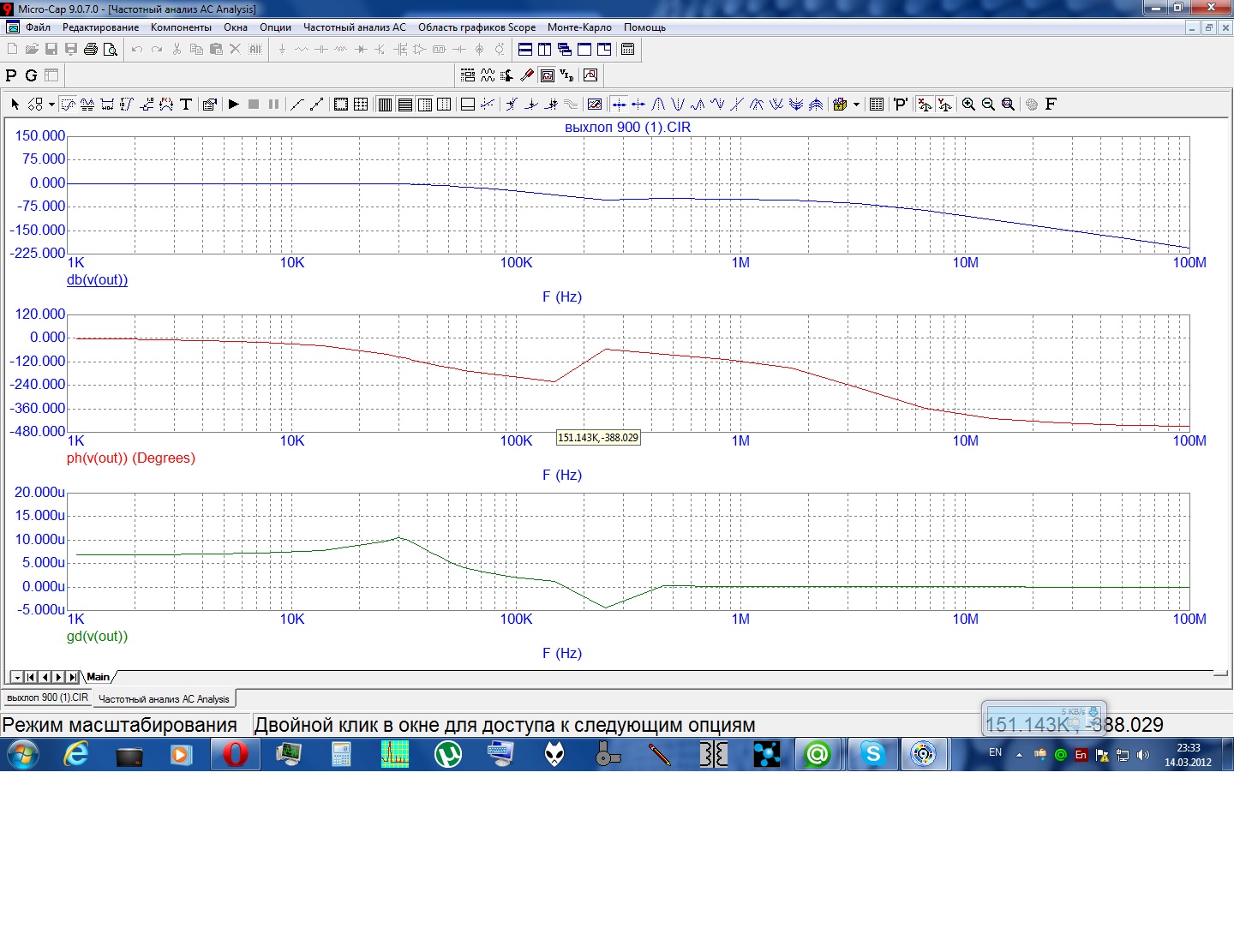Click the Pause analysis button
The width and height of the screenshot is (1234, 952).
(273, 105)
